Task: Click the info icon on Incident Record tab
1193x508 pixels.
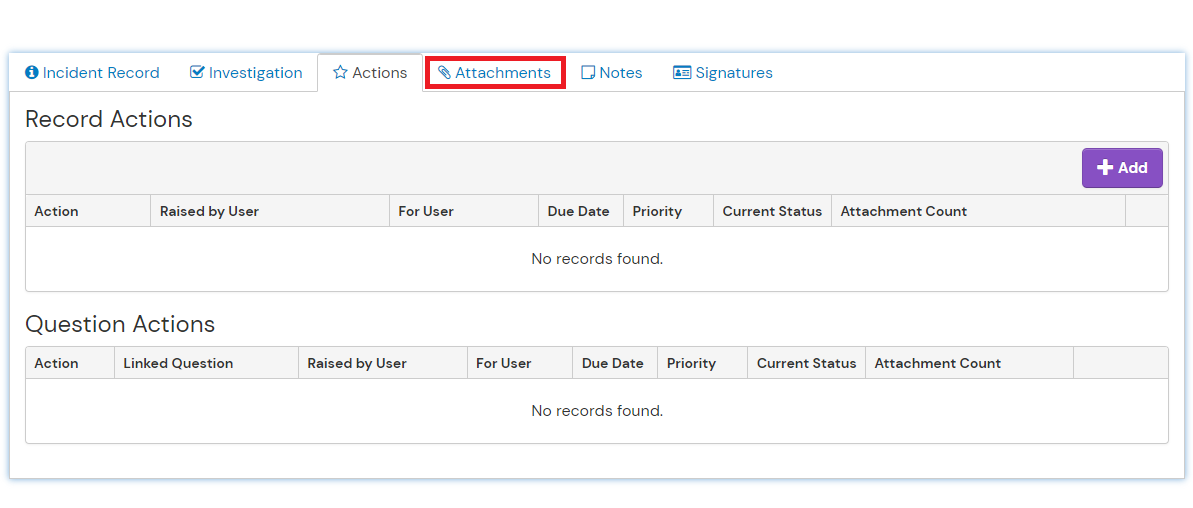Action: click(32, 73)
